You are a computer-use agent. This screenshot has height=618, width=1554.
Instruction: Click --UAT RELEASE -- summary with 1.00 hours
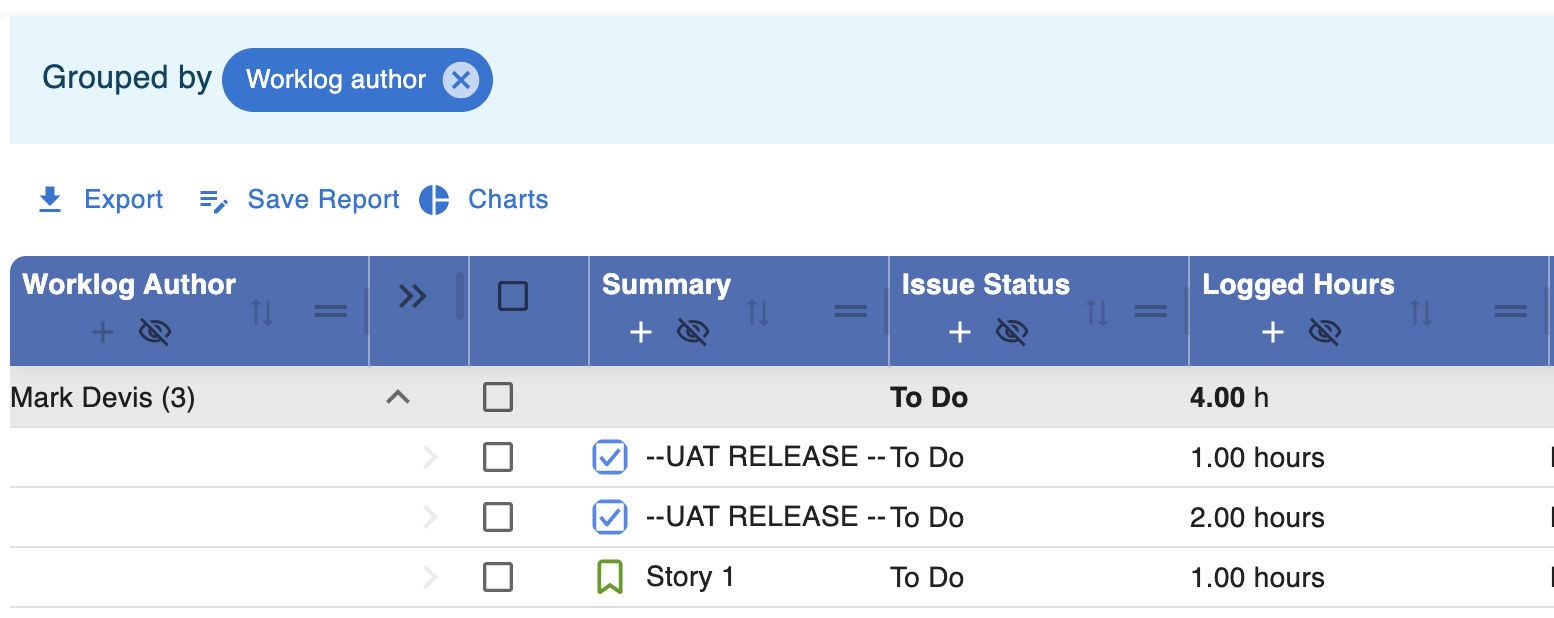[x=766, y=457]
